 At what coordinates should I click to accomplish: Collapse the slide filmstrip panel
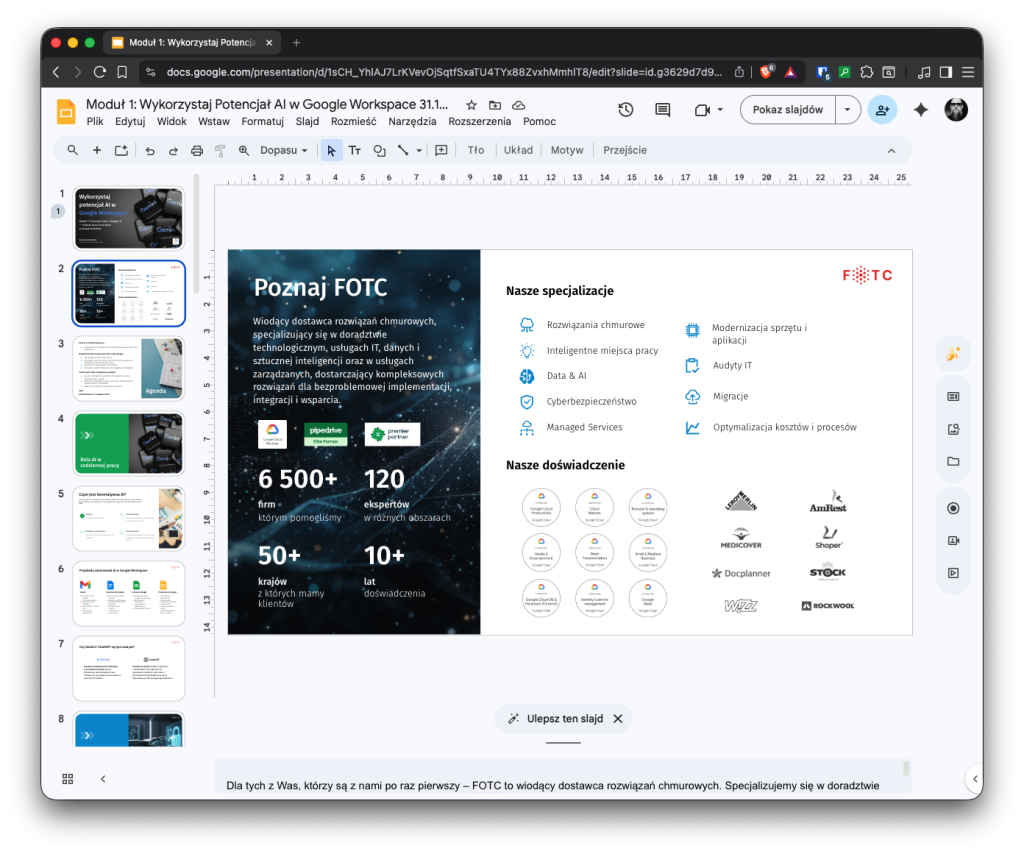click(x=103, y=778)
